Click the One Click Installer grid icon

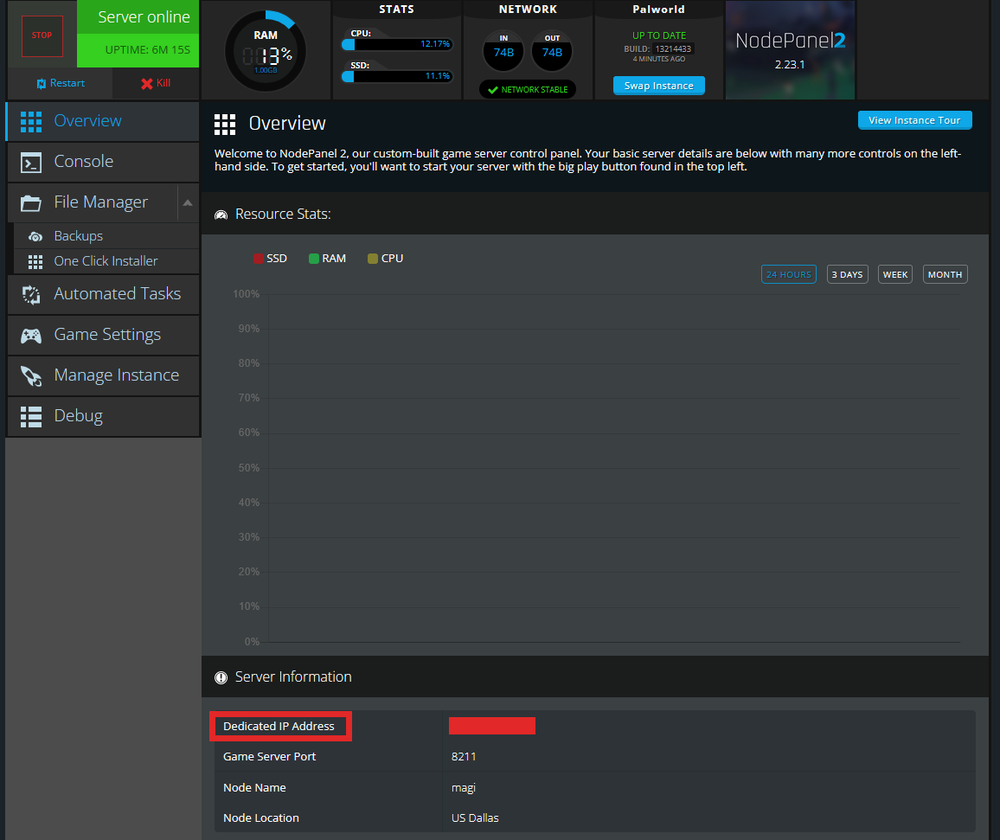[36, 260]
